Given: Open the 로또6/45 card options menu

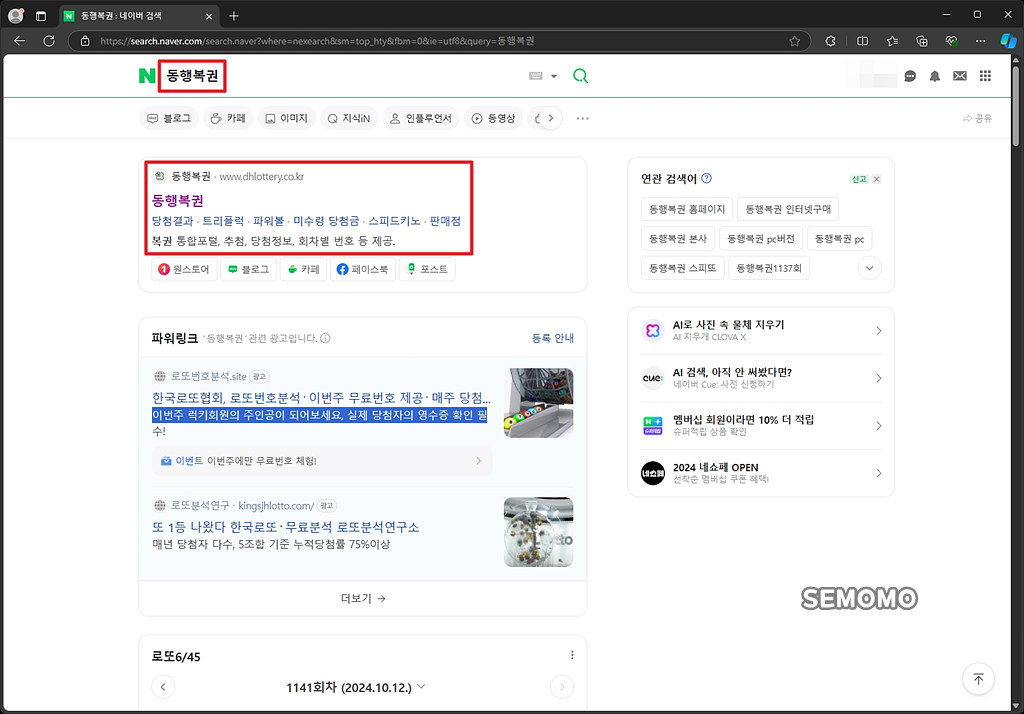Looking at the screenshot, I should pos(572,655).
